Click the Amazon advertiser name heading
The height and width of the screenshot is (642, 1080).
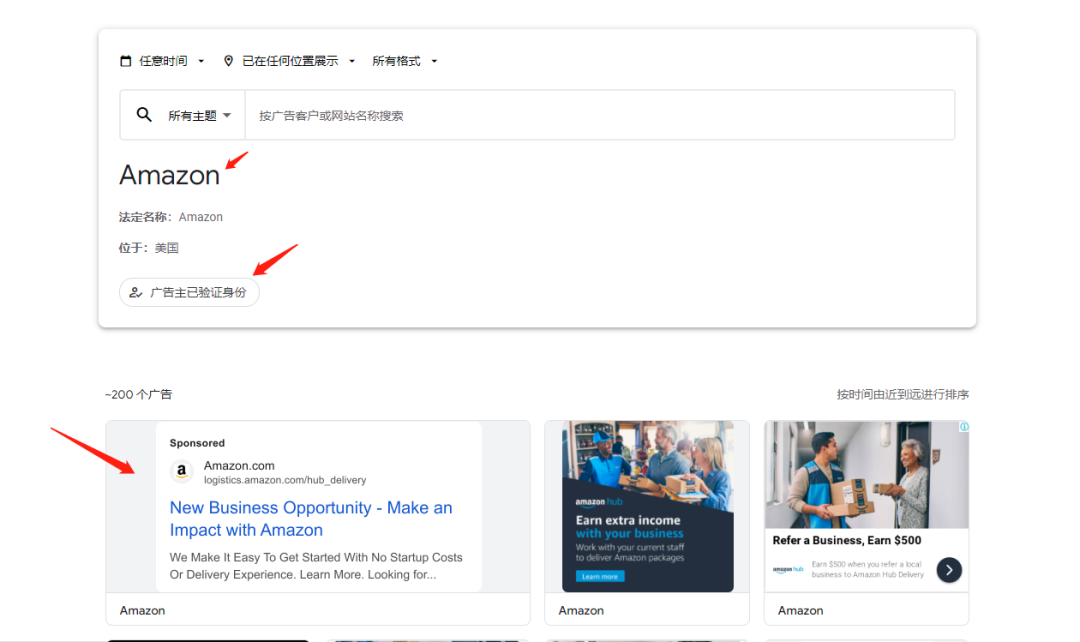pos(169,175)
